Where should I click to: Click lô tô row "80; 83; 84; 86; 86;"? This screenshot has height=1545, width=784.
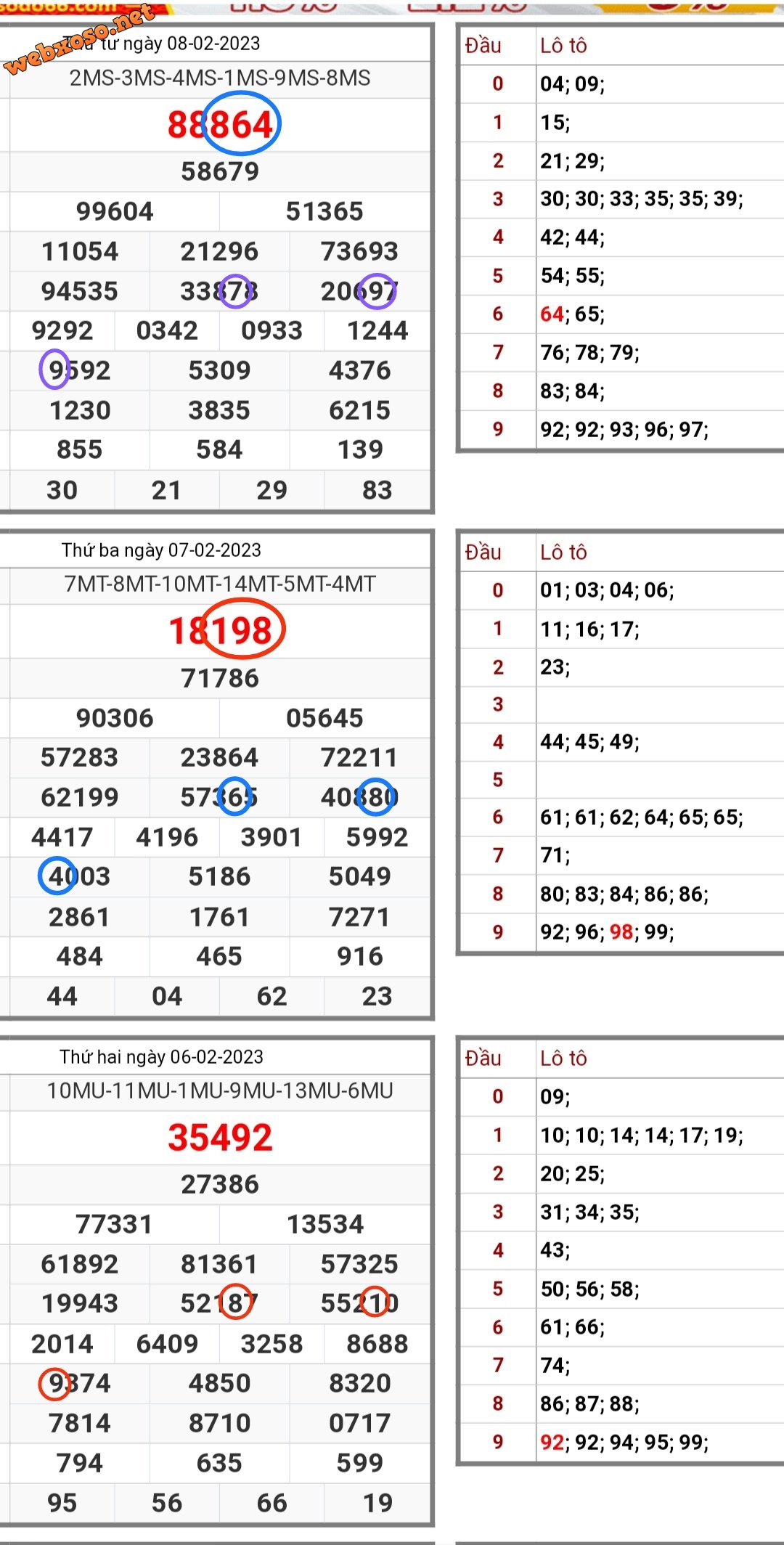(x=624, y=894)
